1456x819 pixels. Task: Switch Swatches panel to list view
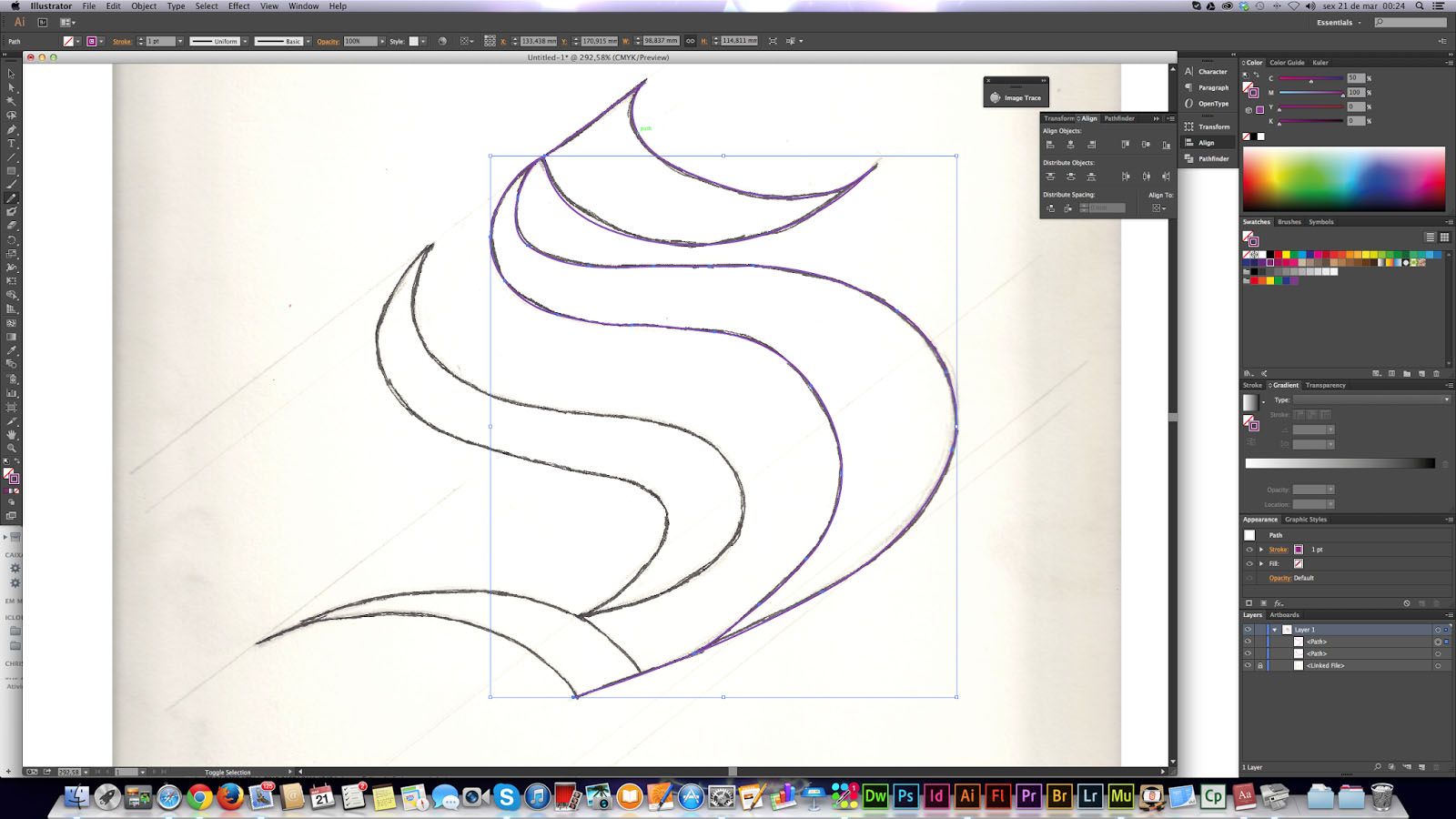pyautogui.click(x=1430, y=238)
